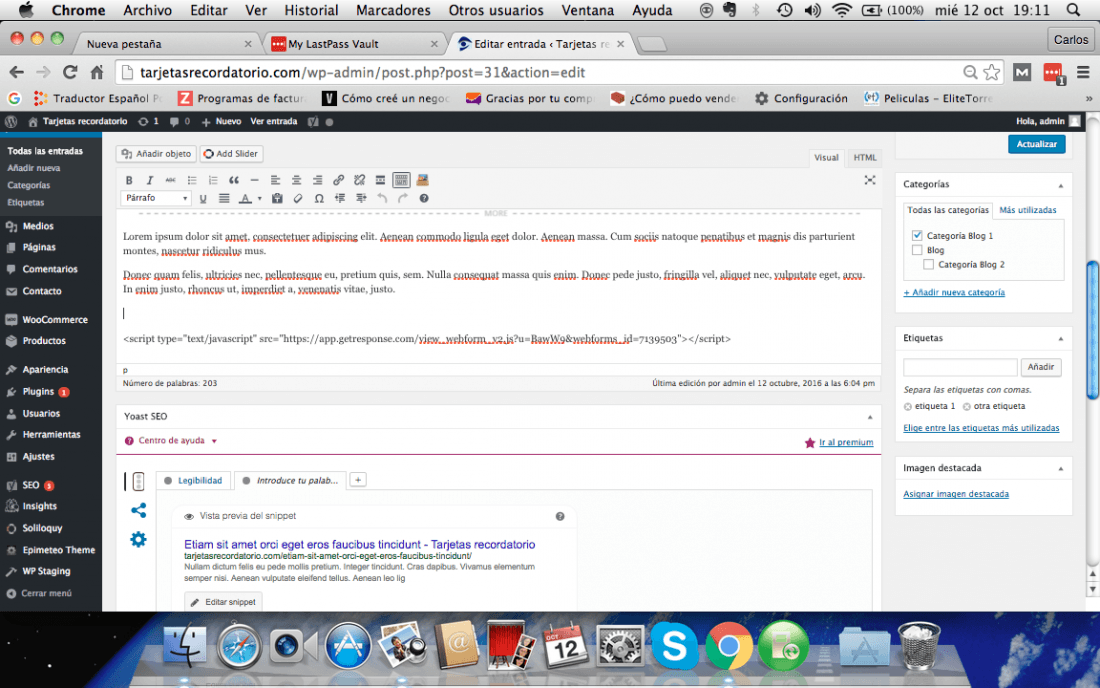Clear formatting with eraser icon
The width and height of the screenshot is (1100, 688).
pos(298,198)
